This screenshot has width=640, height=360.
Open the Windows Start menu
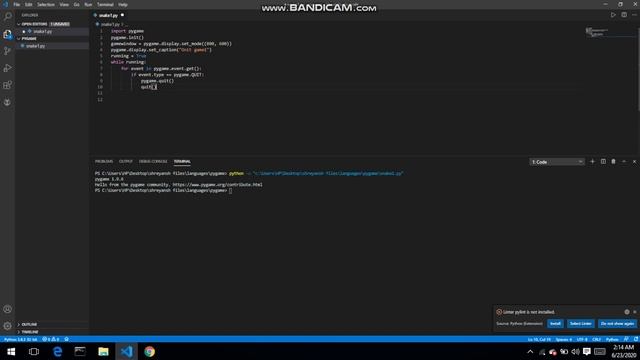point(11,351)
